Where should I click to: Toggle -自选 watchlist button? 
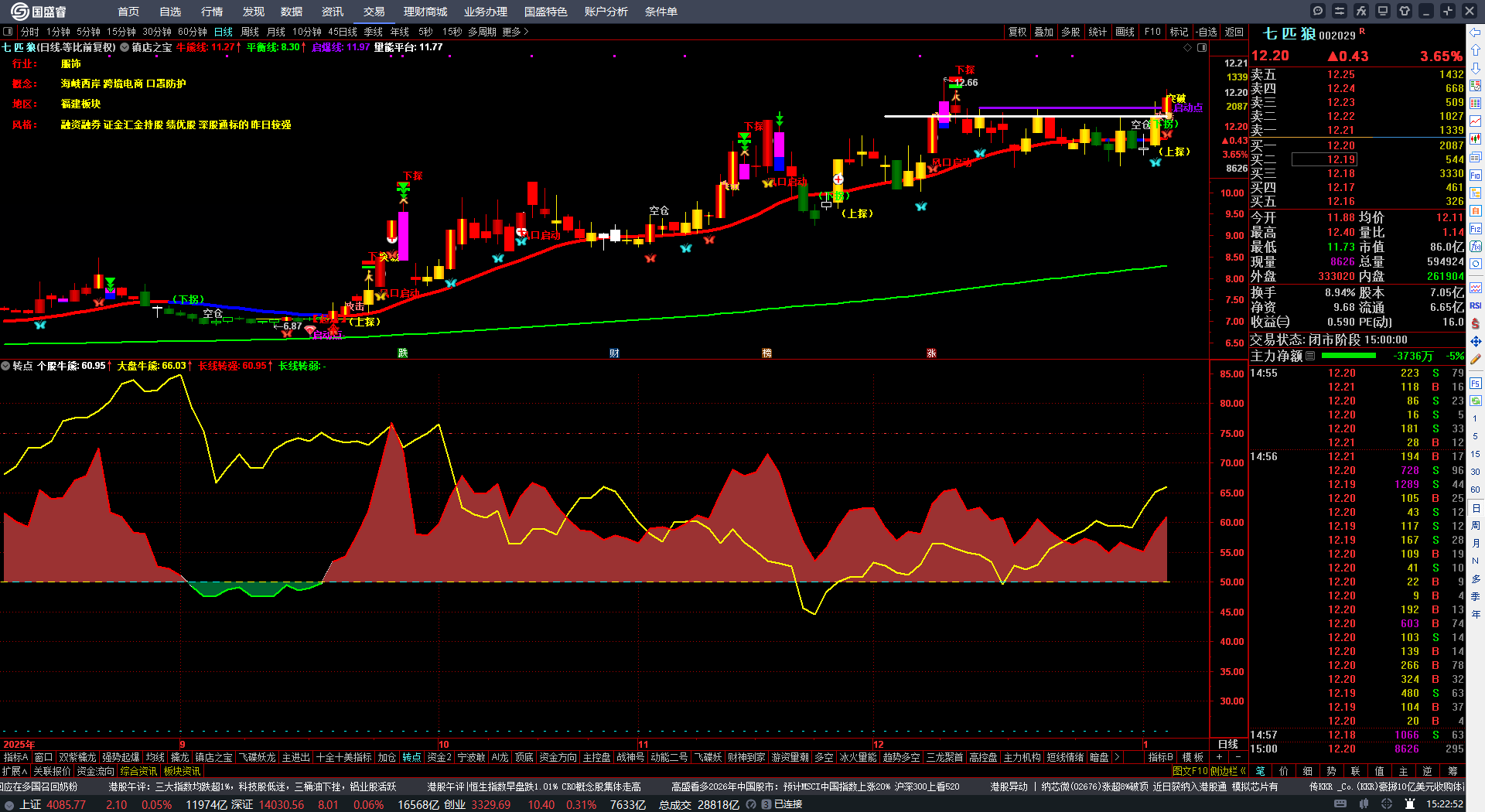coord(1206,32)
